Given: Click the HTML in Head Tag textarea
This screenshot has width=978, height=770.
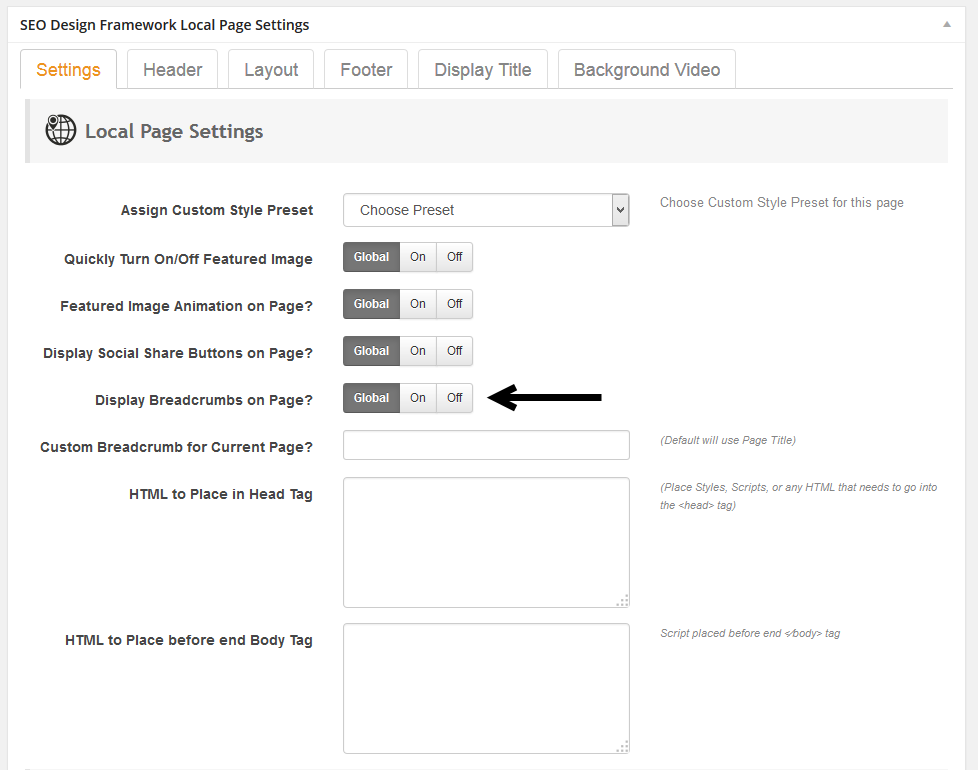Looking at the screenshot, I should (486, 542).
